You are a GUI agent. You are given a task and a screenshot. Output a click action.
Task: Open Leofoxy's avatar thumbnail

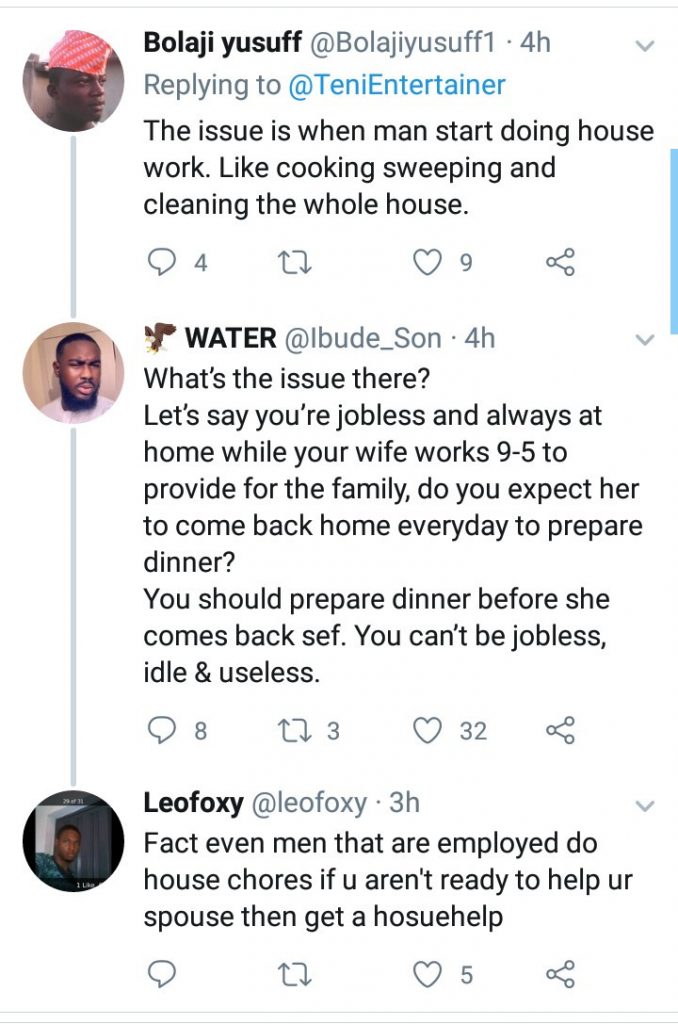pyautogui.click(x=73, y=840)
